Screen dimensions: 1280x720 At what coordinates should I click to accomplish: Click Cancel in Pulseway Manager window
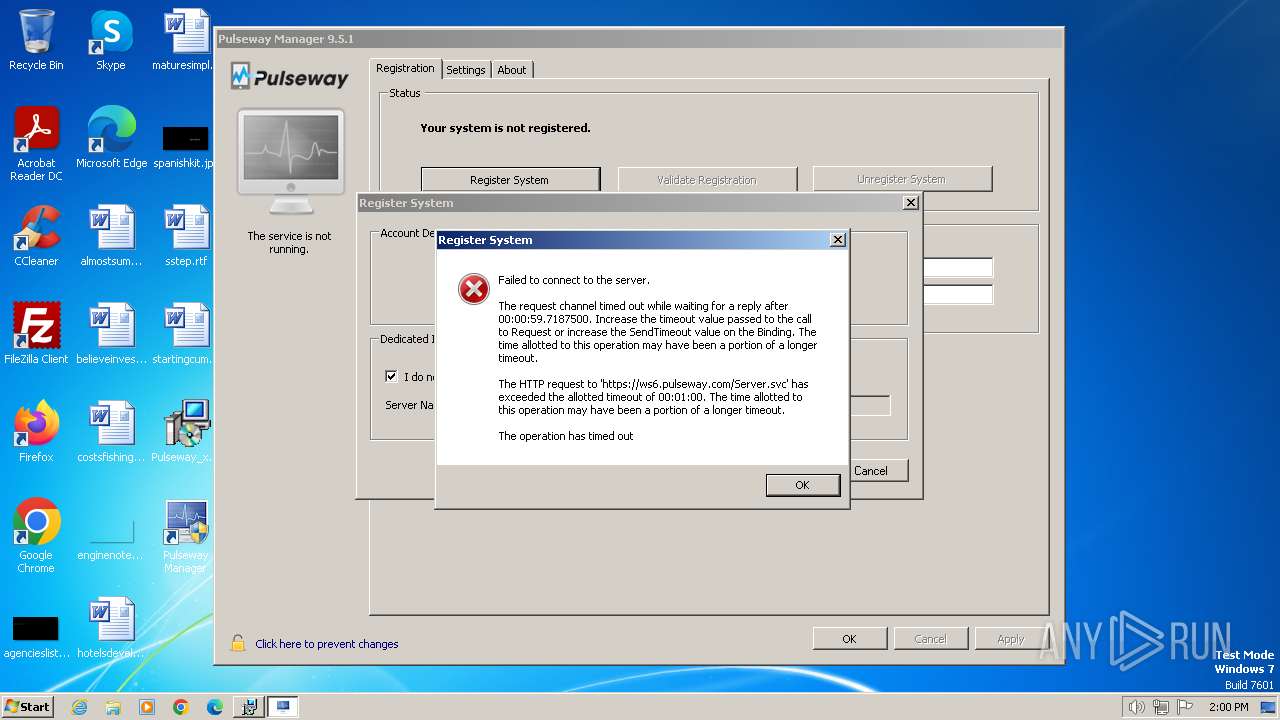point(930,639)
